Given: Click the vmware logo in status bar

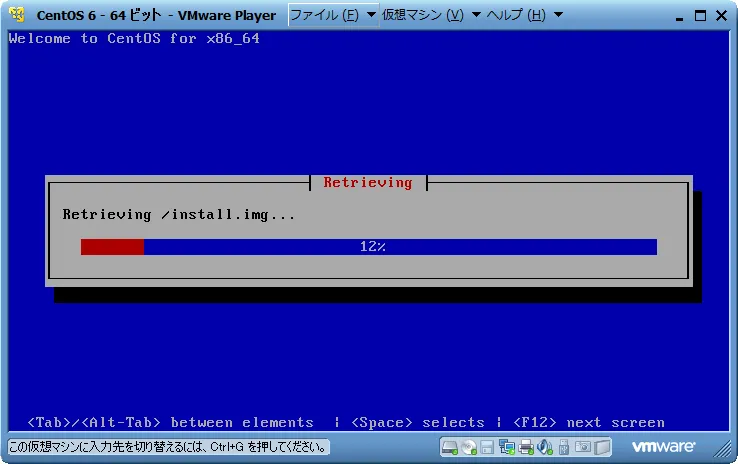Looking at the screenshot, I should point(663,447).
